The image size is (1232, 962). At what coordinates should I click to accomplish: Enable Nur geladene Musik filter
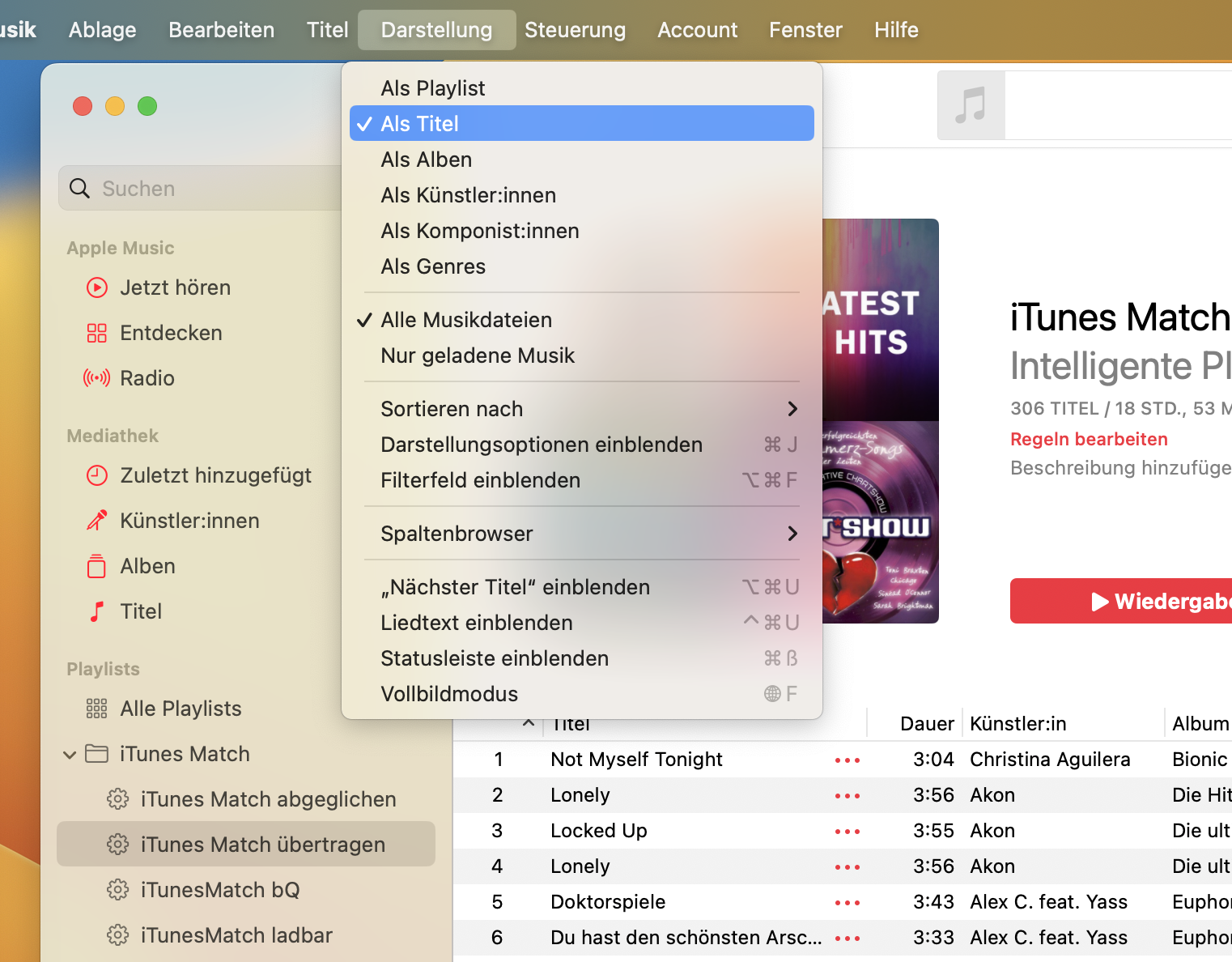click(582, 355)
